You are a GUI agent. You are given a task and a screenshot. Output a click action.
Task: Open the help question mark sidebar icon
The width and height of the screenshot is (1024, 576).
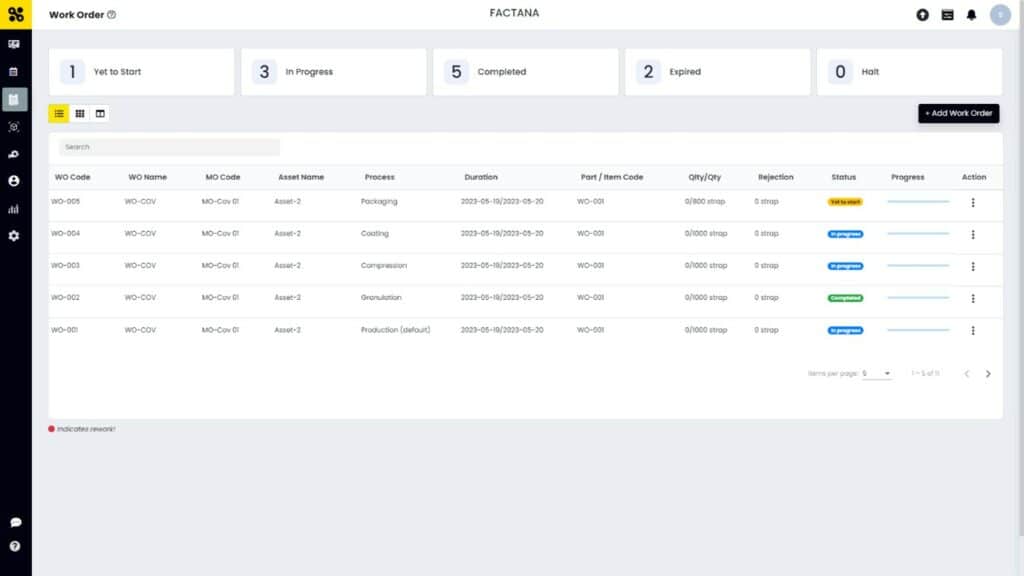(15, 547)
